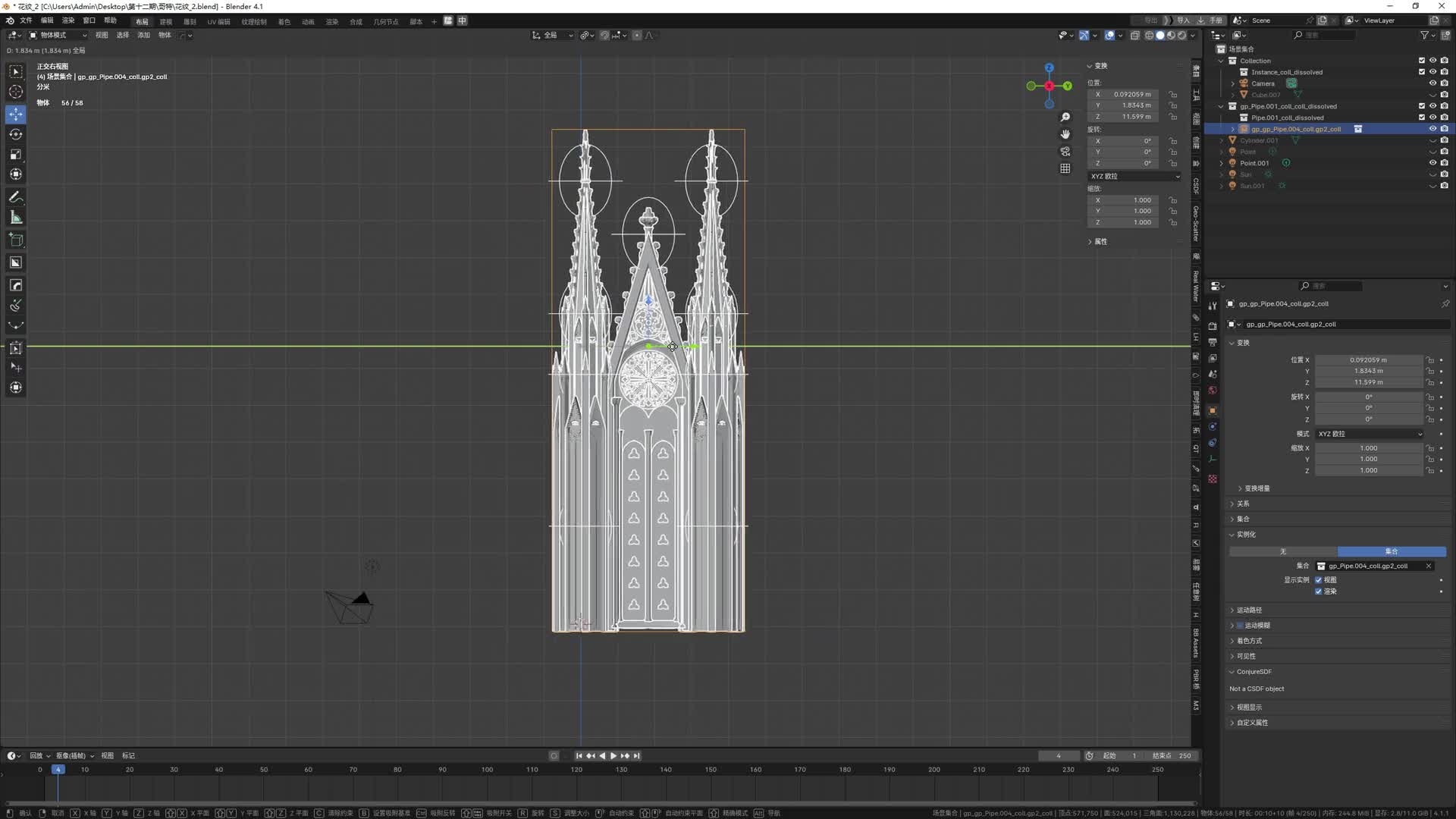Select the Scale tool in toolbar
The height and width of the screenshot is (819, 1456).
tap(16, 155)
